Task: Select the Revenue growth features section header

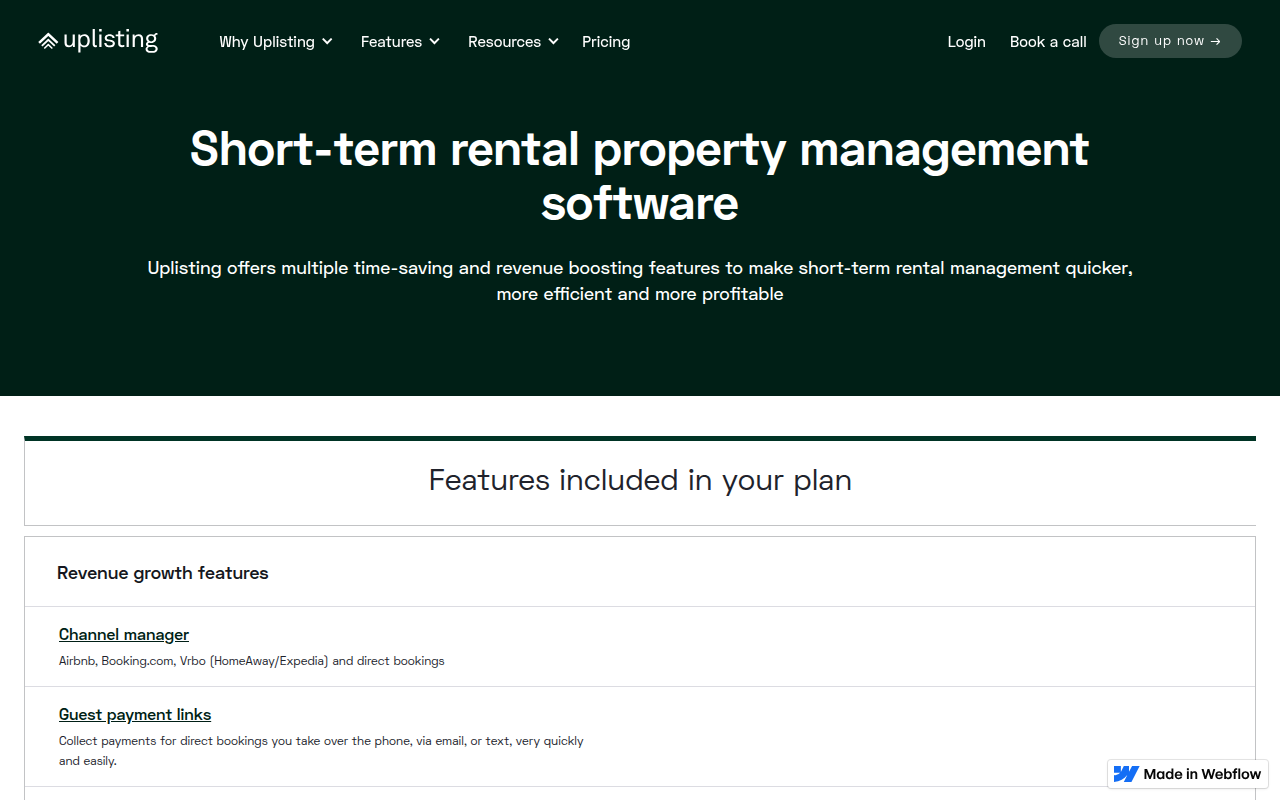Action: tap(163, 573)
